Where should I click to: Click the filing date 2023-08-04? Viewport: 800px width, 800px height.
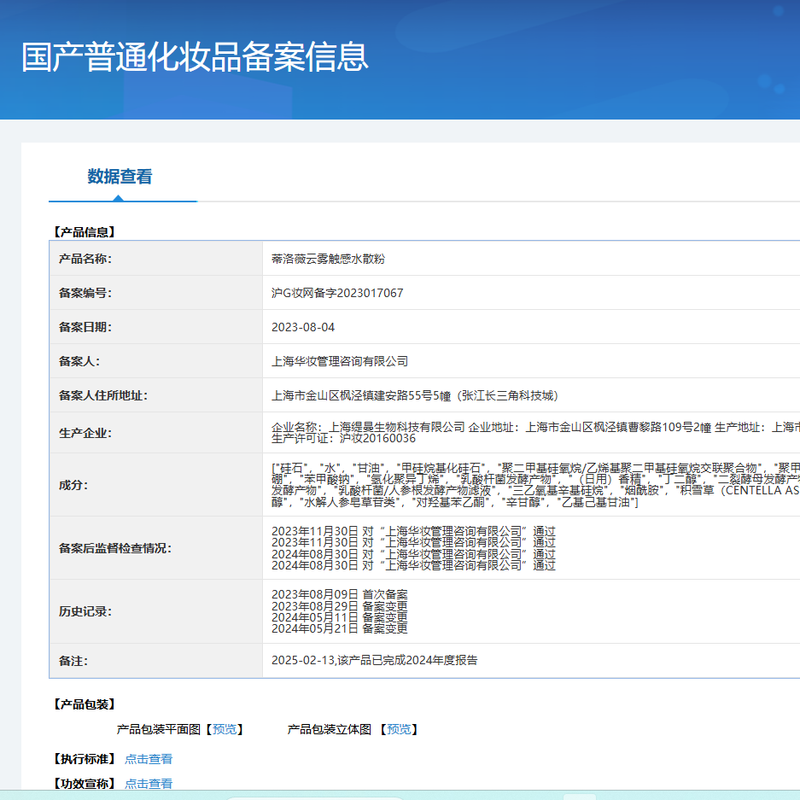tap(303, 327)
